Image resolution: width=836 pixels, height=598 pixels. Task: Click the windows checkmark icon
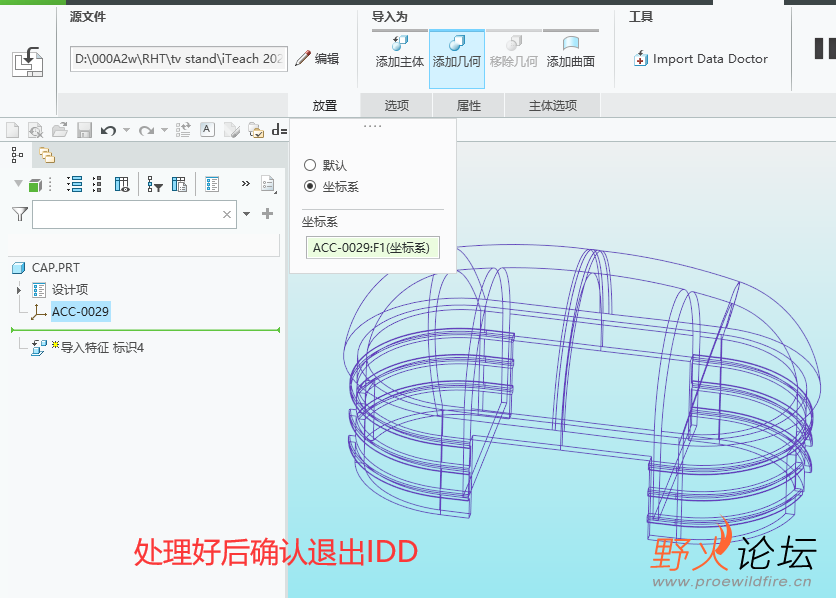256,130
